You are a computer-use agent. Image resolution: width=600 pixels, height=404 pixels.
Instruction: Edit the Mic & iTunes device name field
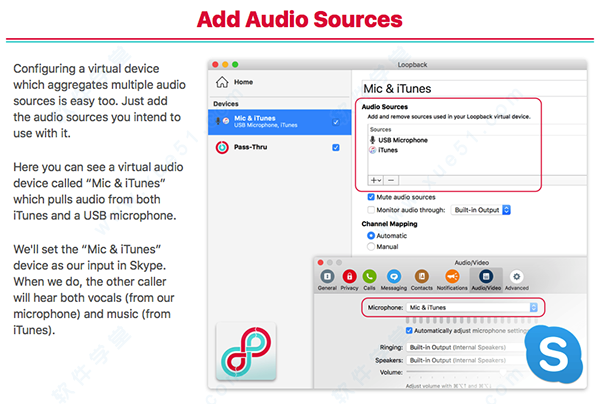474,88
